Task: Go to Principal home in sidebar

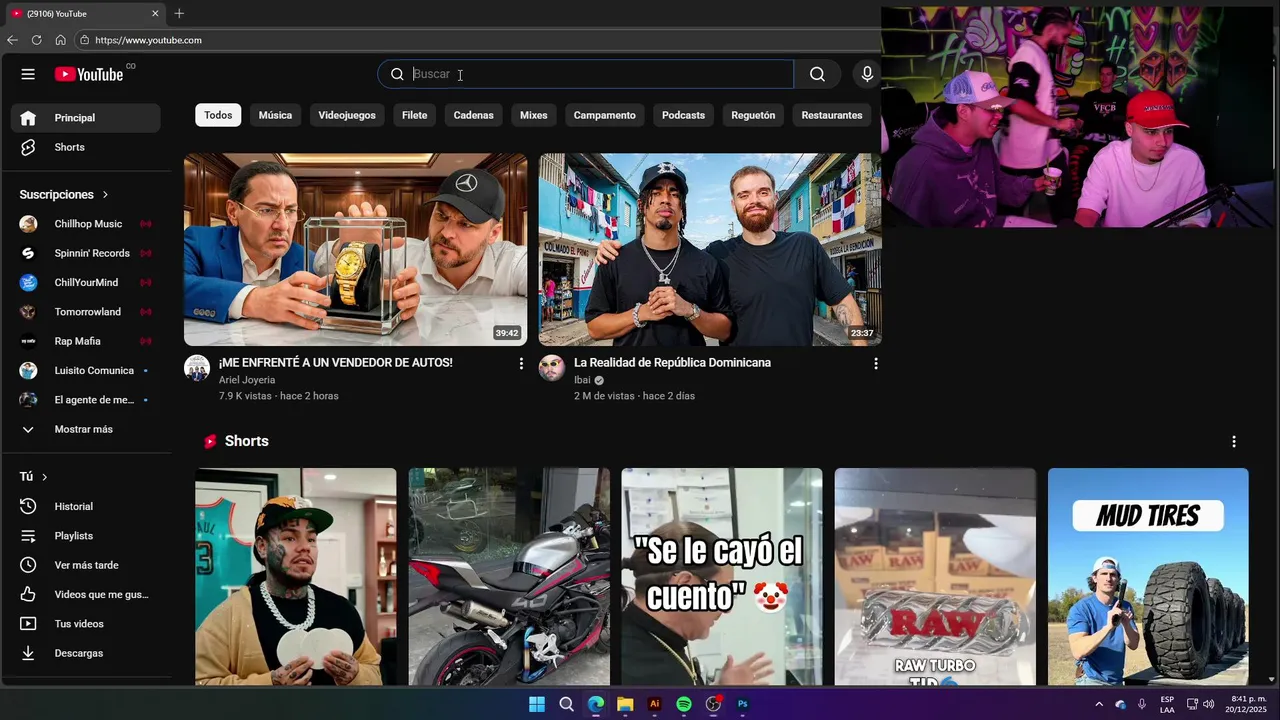Action: pos(85,118)
